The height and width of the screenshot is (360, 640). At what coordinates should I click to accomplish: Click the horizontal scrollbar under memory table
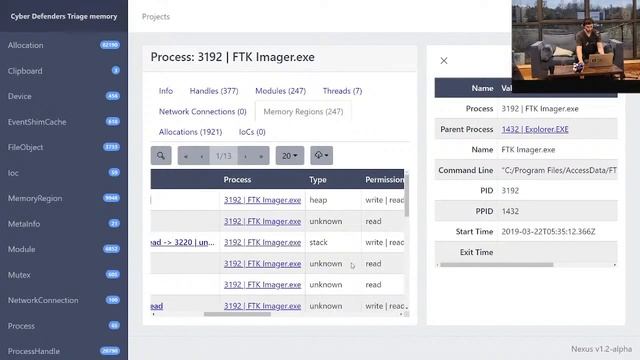pyautogui.click(x=237, y=314)
